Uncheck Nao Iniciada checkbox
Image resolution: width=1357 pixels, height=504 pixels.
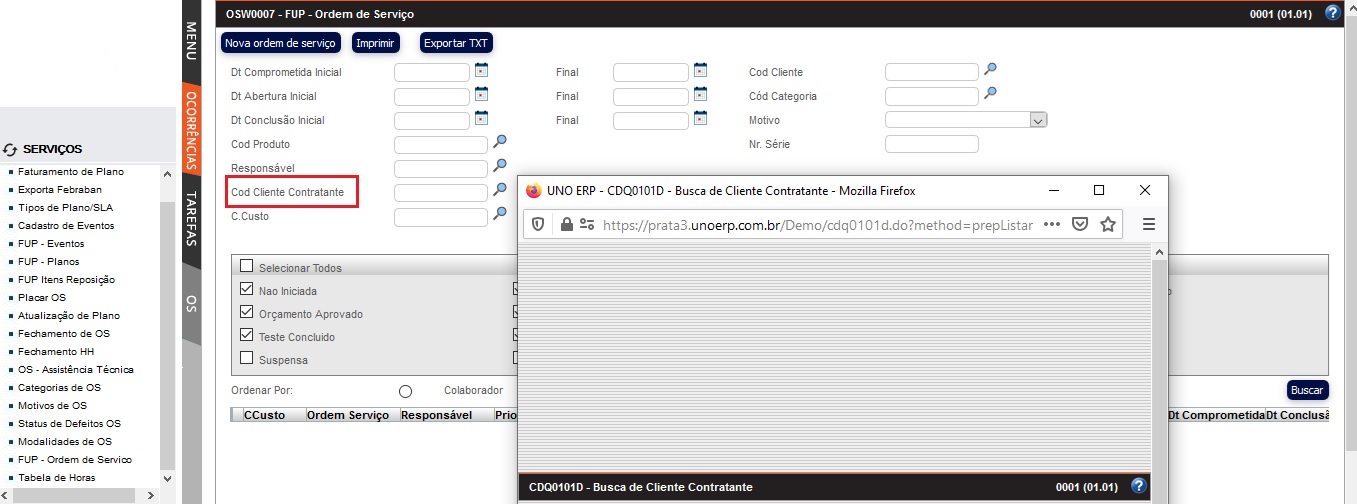tap(246, 290)
